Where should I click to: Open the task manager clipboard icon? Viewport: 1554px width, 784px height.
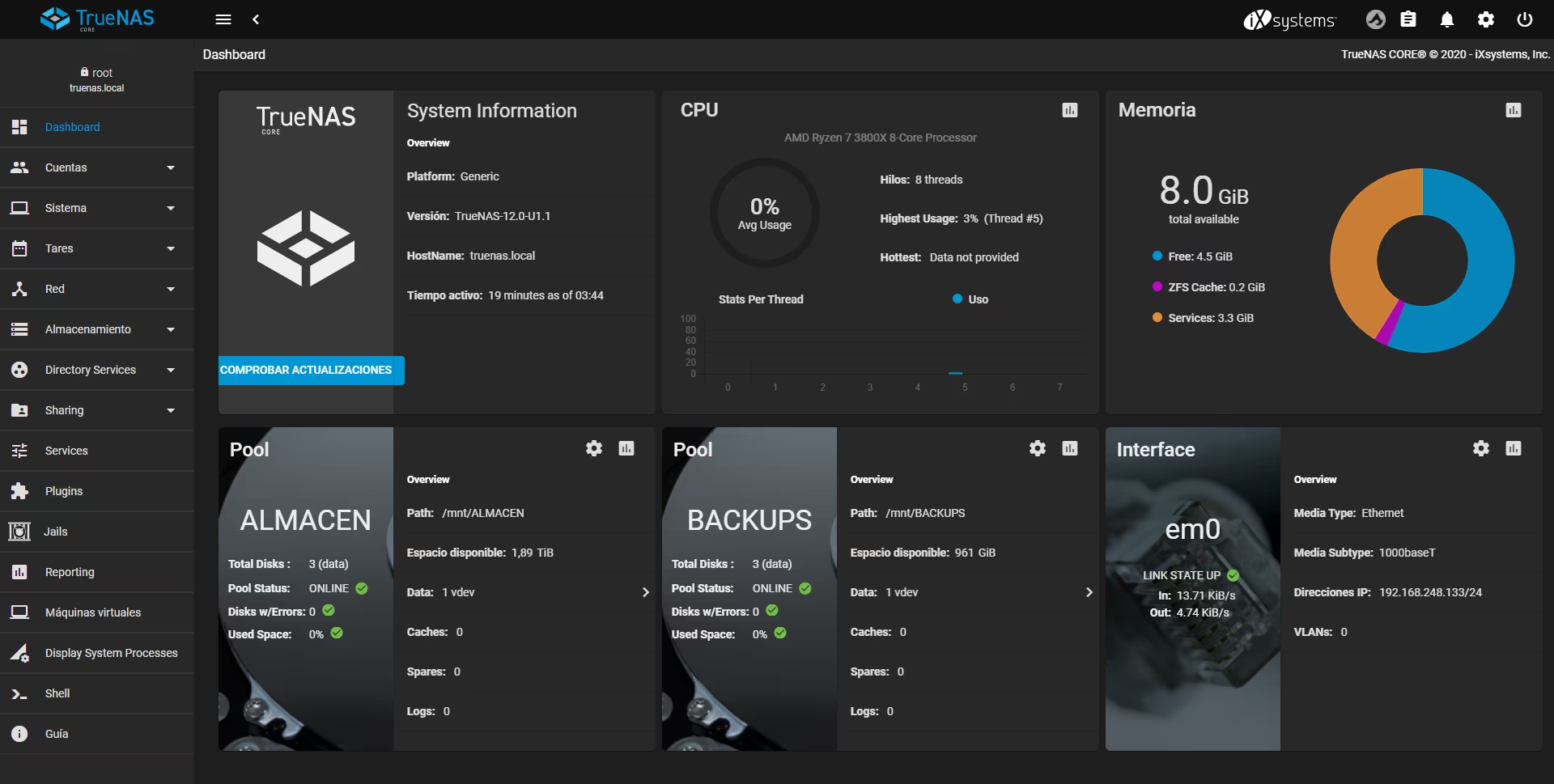pos(1408,19)
